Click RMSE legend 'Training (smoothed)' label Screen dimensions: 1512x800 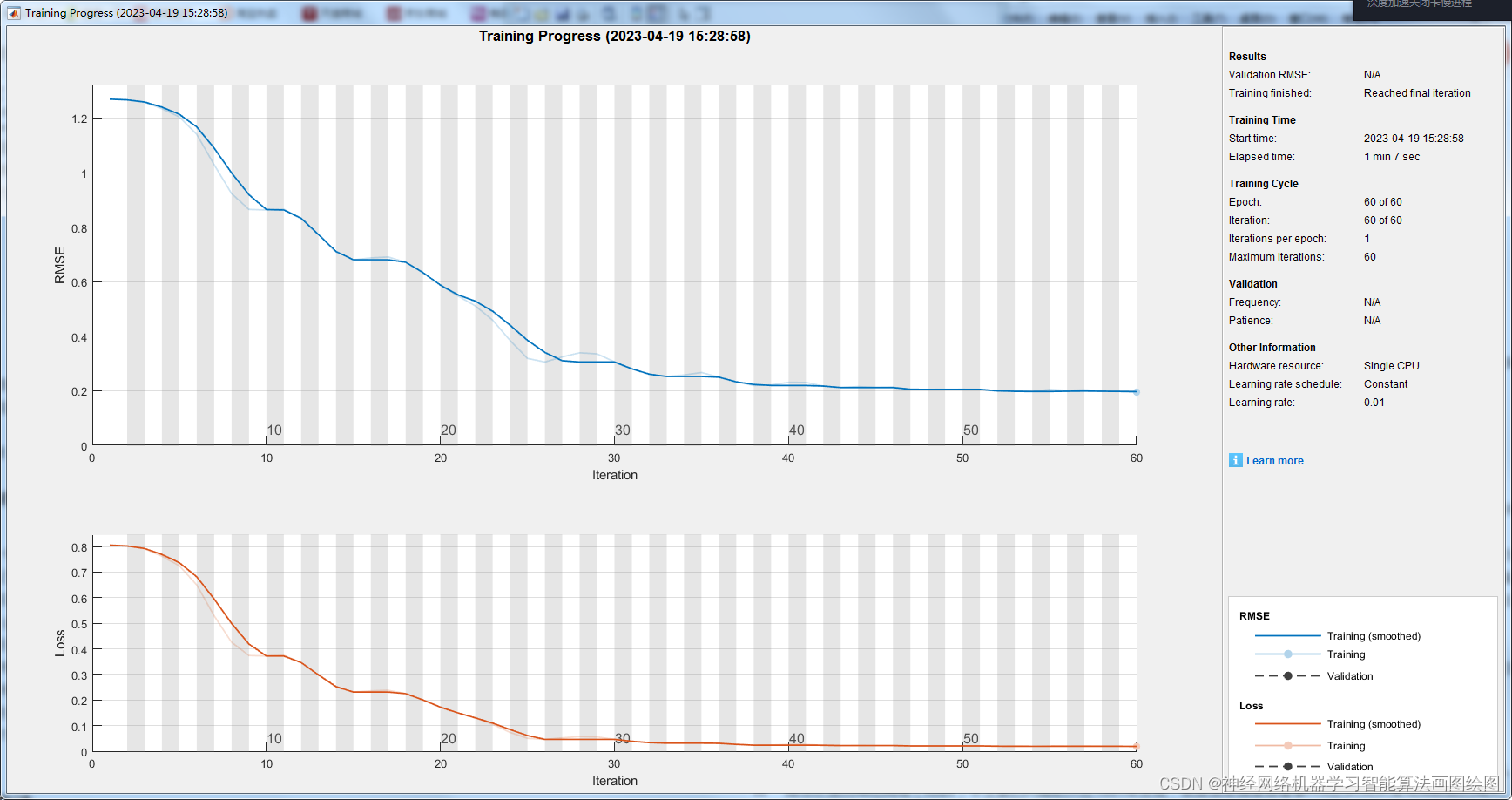click(x=1374, y=636)
